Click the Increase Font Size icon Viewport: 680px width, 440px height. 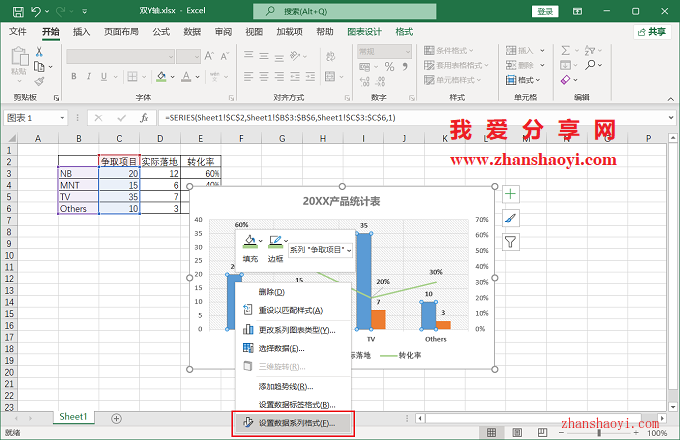pos(209,56)
